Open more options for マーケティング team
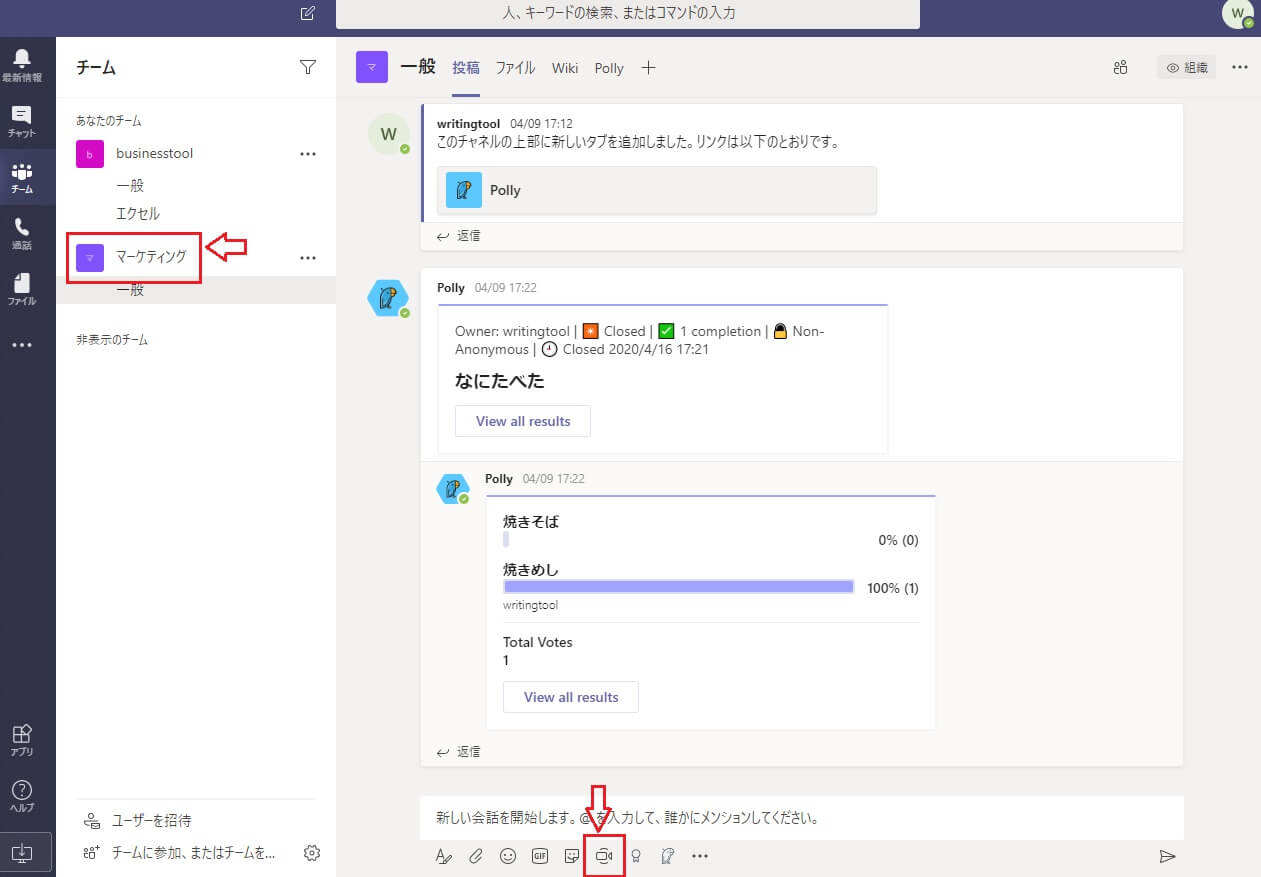 tap(308, 258)
